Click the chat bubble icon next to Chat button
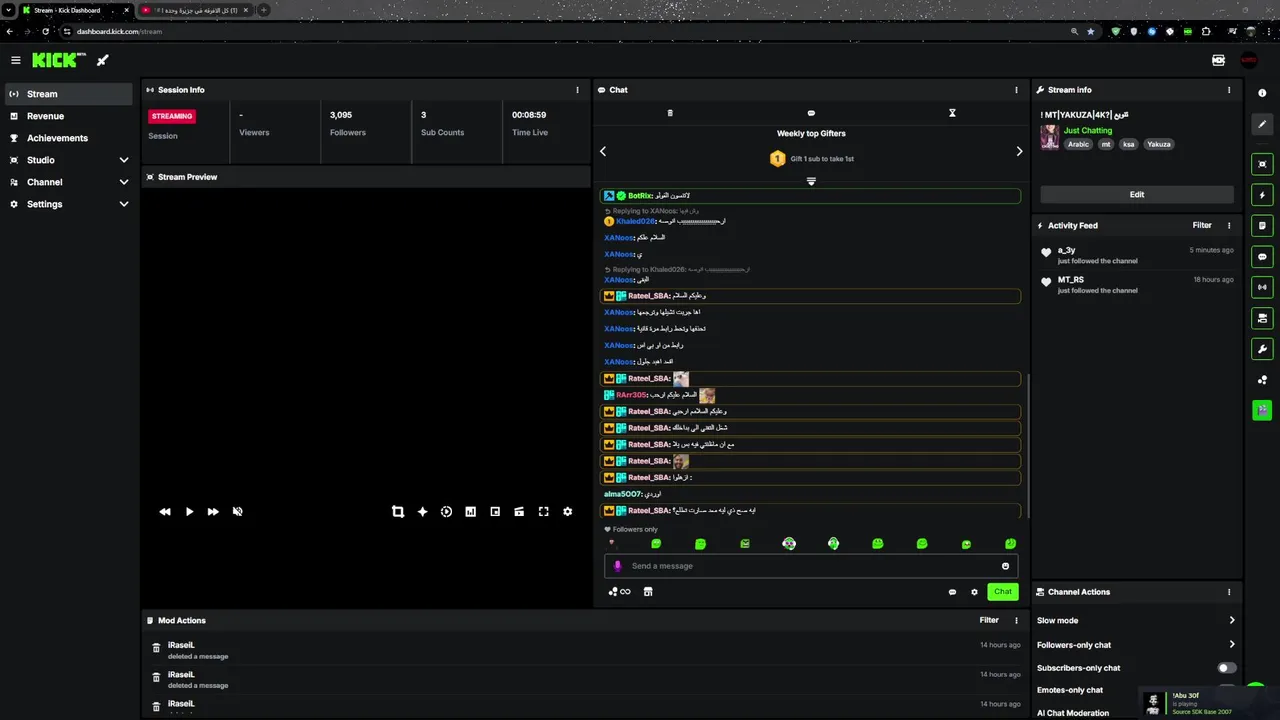Screen dimensions: 1280x720 (952, 592)
